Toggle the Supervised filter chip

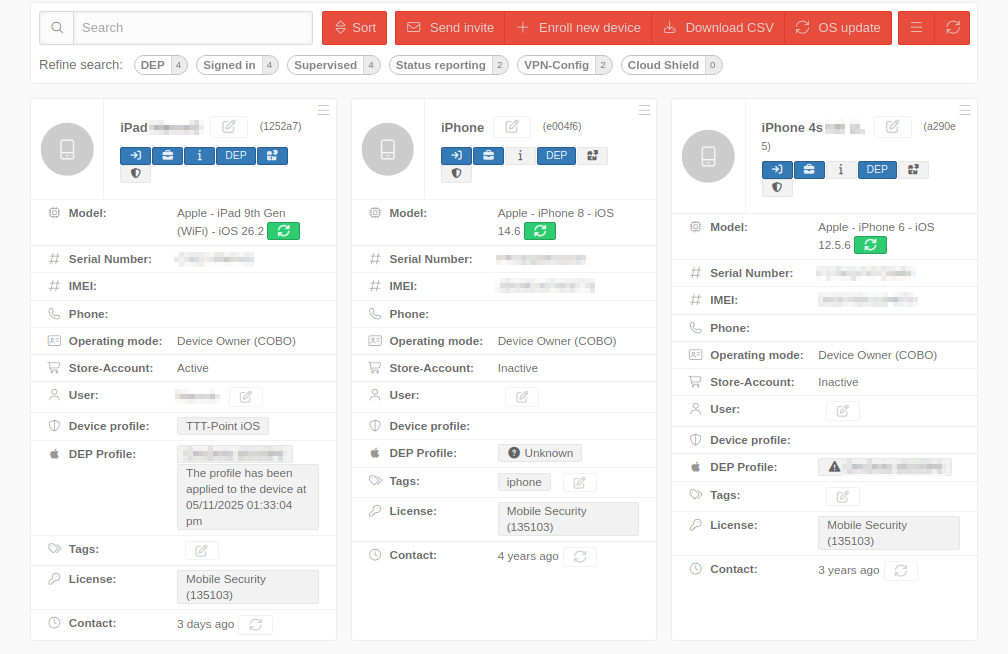pos(333,65)
